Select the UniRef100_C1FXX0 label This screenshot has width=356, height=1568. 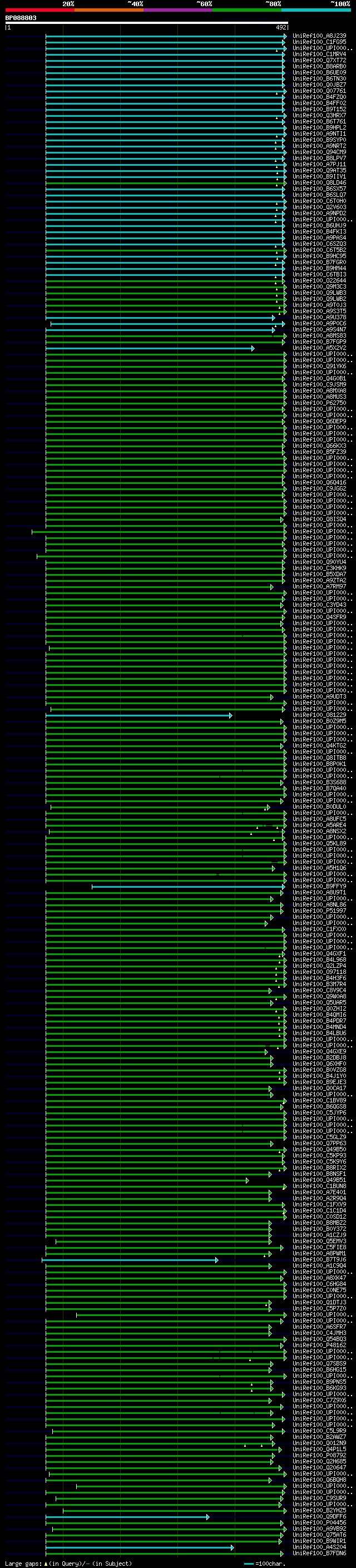pos(319,929)
